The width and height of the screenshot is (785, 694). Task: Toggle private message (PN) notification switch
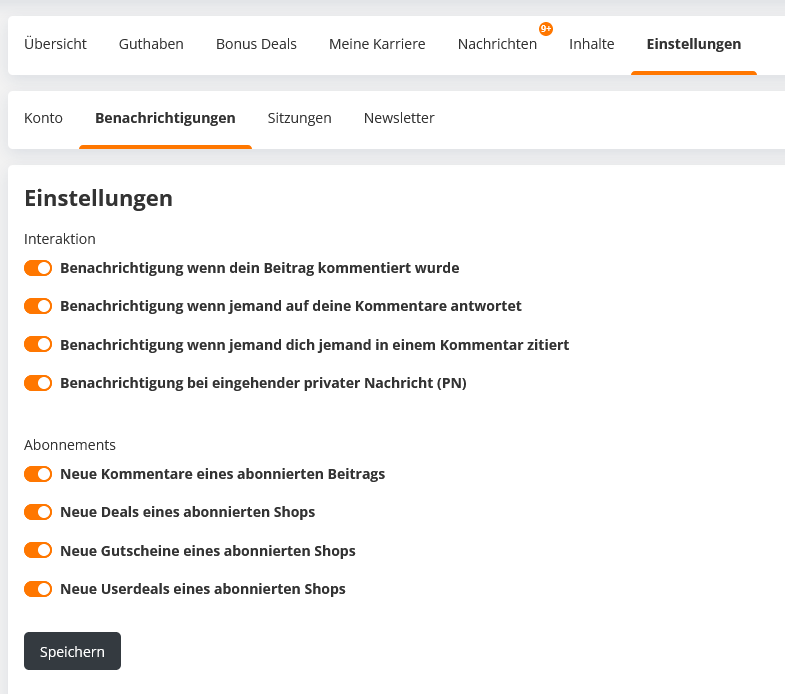point(38,383)
